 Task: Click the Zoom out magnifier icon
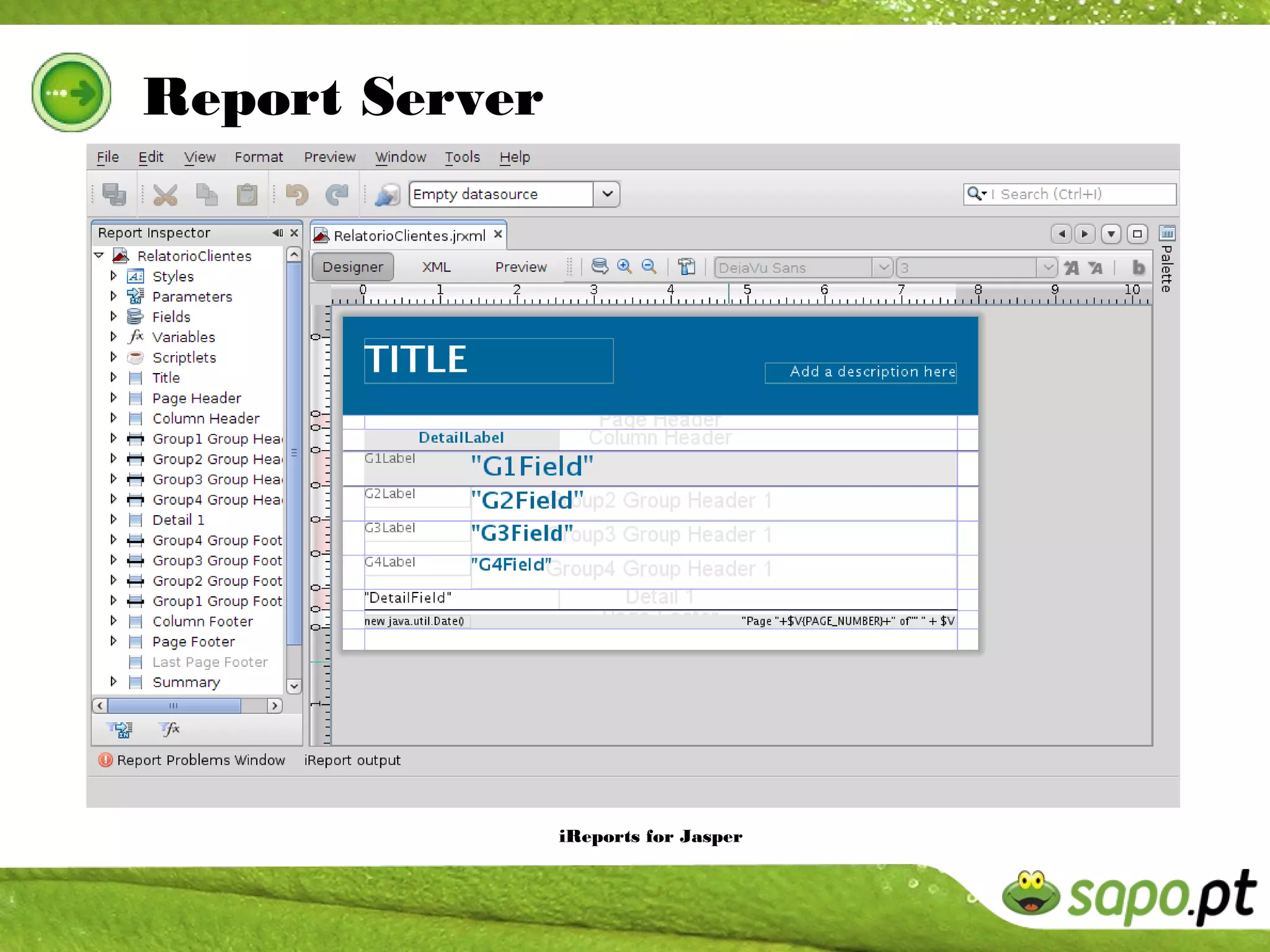pos(649,267)
